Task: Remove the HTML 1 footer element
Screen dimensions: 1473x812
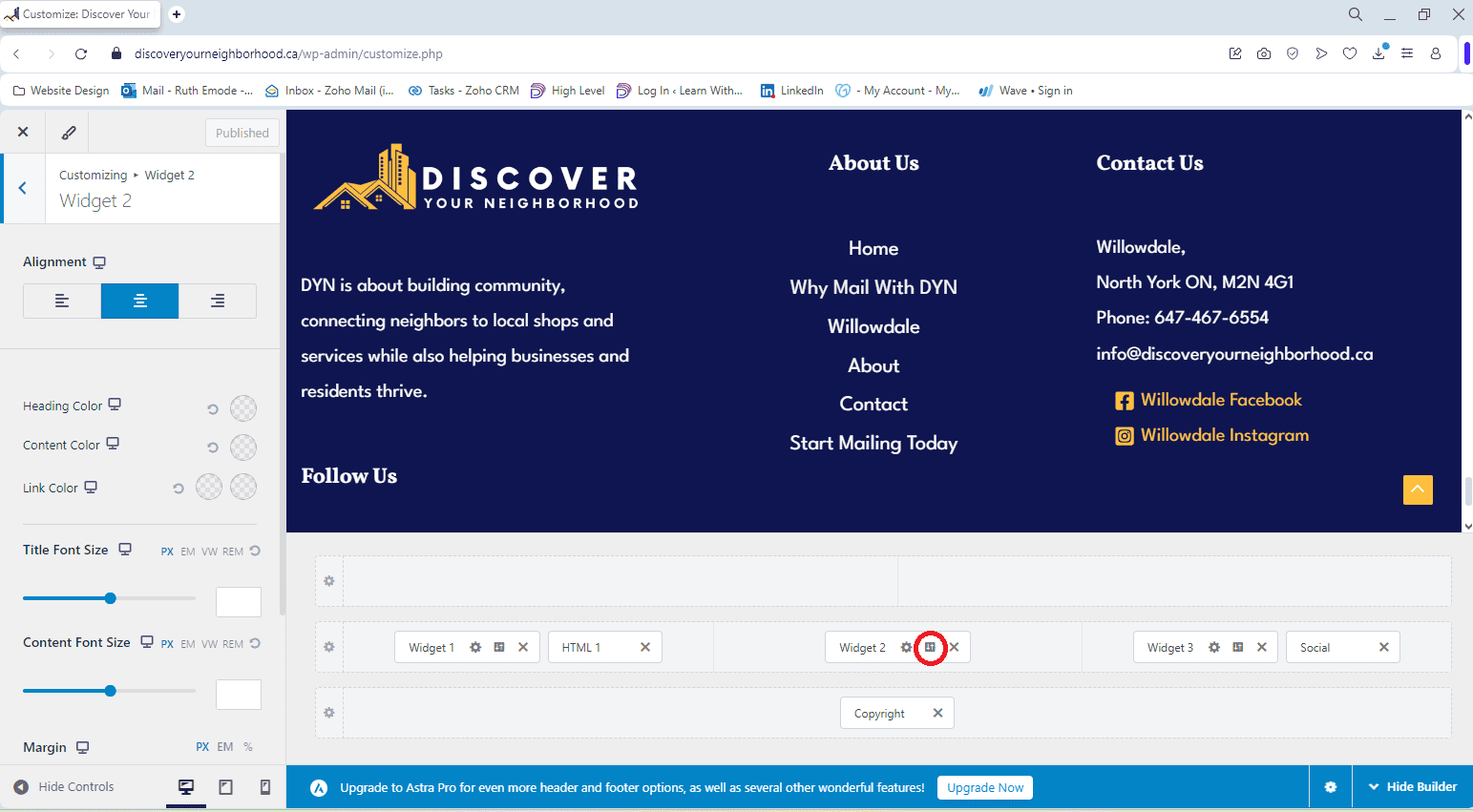Action: pos(645,647)
